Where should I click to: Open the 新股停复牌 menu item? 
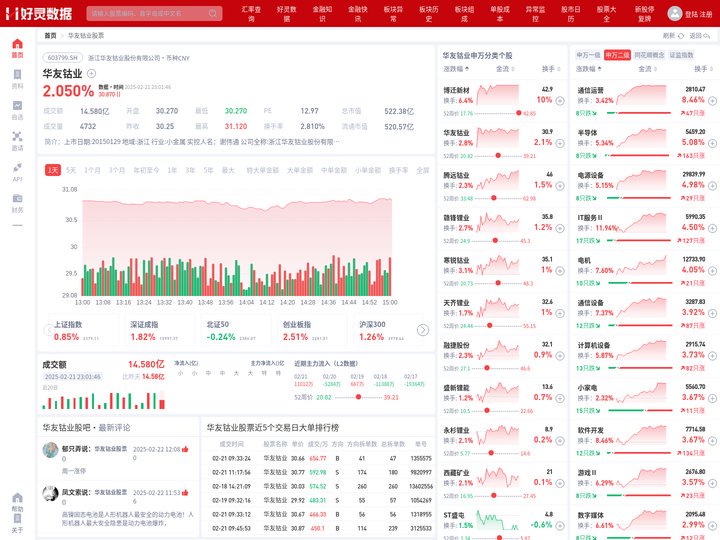pyautogui.click(x=645, y=13)
